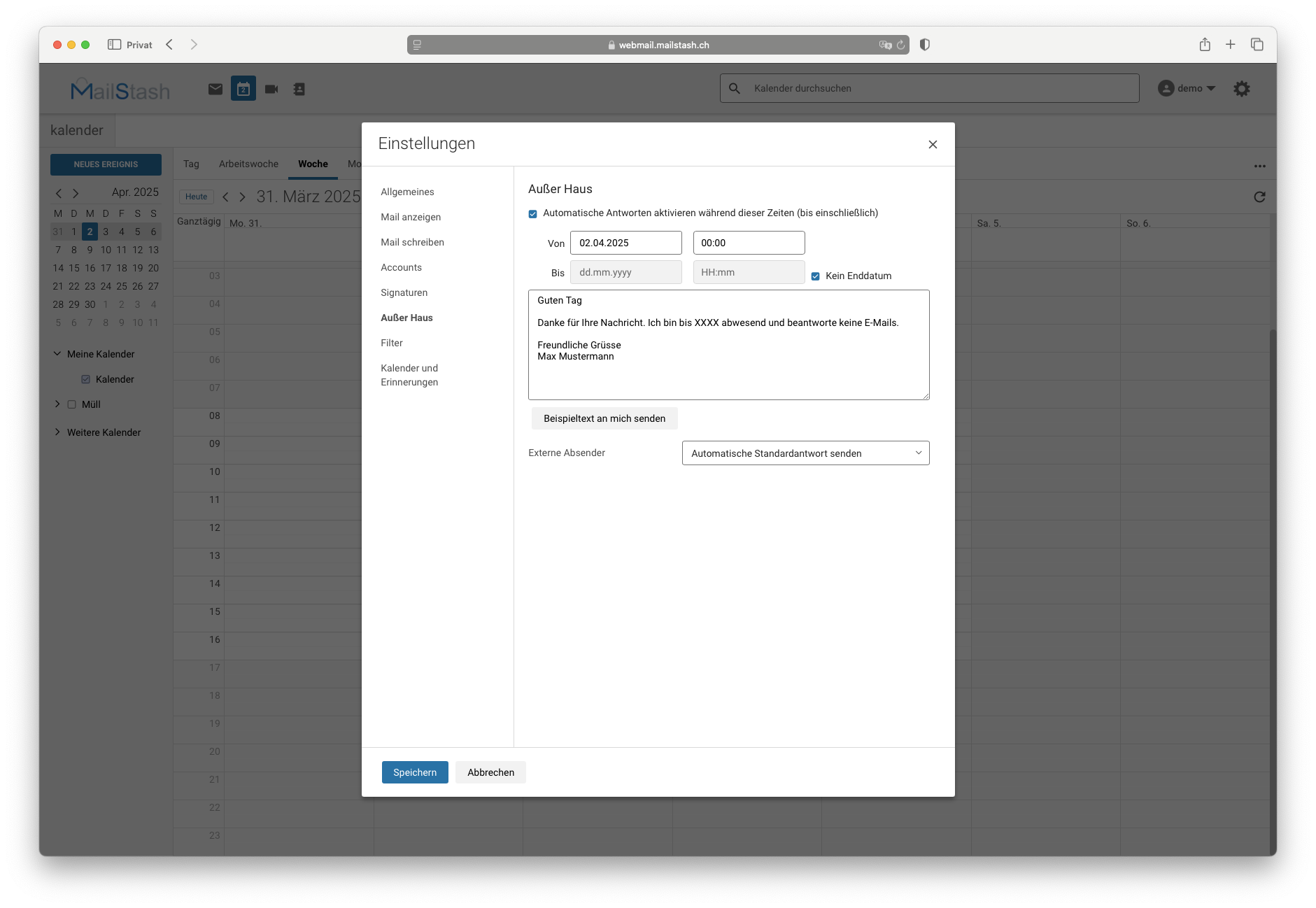Click the Safari share icon
This screenshot has width=1316, height=908.
[x=1205, y=45]
